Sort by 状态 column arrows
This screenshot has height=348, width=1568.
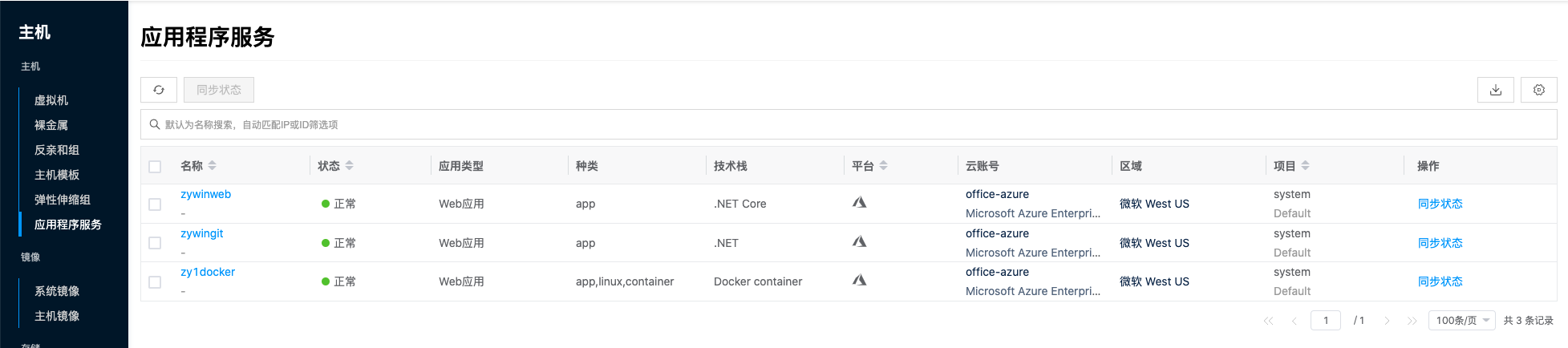pos(350,166)
